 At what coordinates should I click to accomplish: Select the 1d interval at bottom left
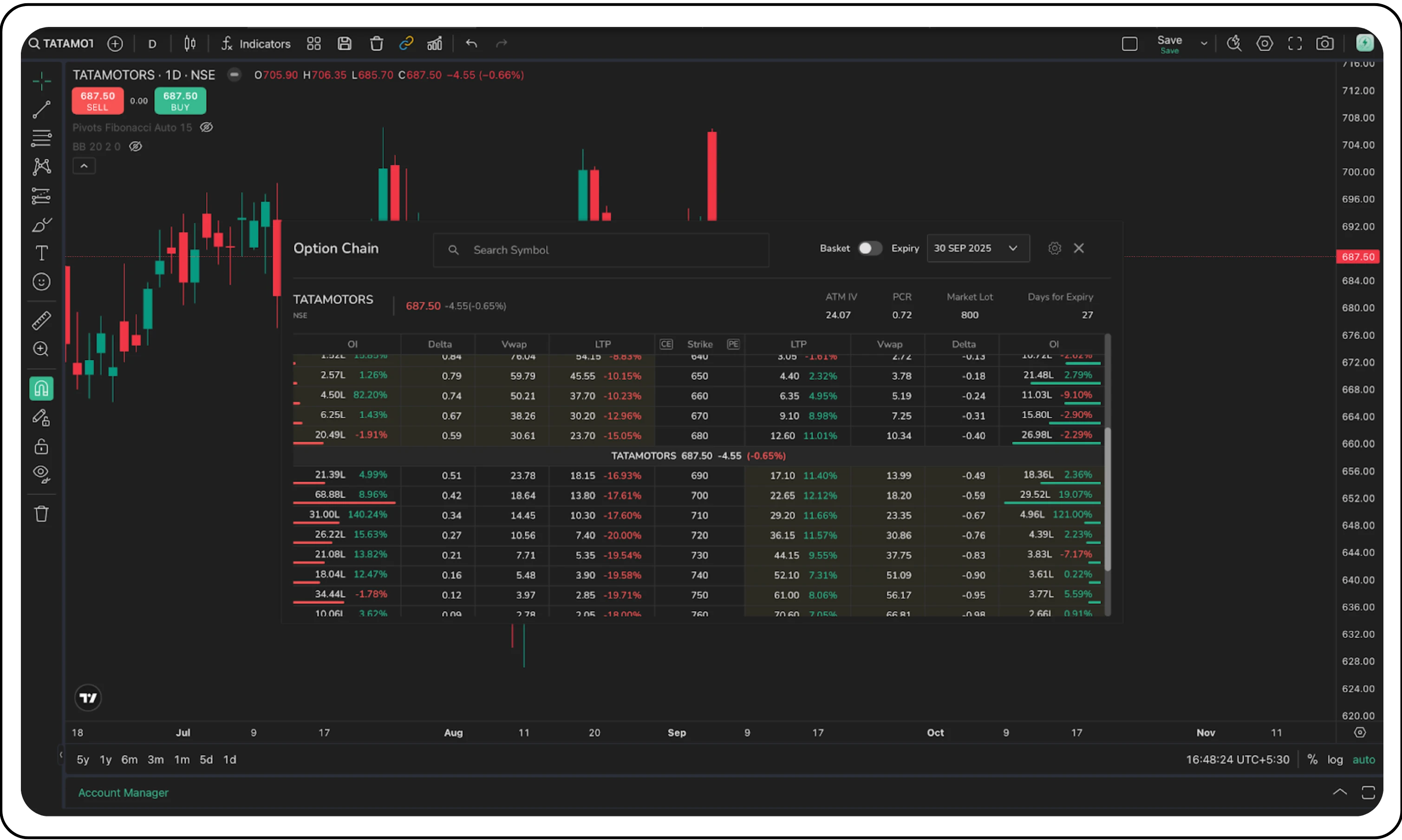[x=230, y=760]
